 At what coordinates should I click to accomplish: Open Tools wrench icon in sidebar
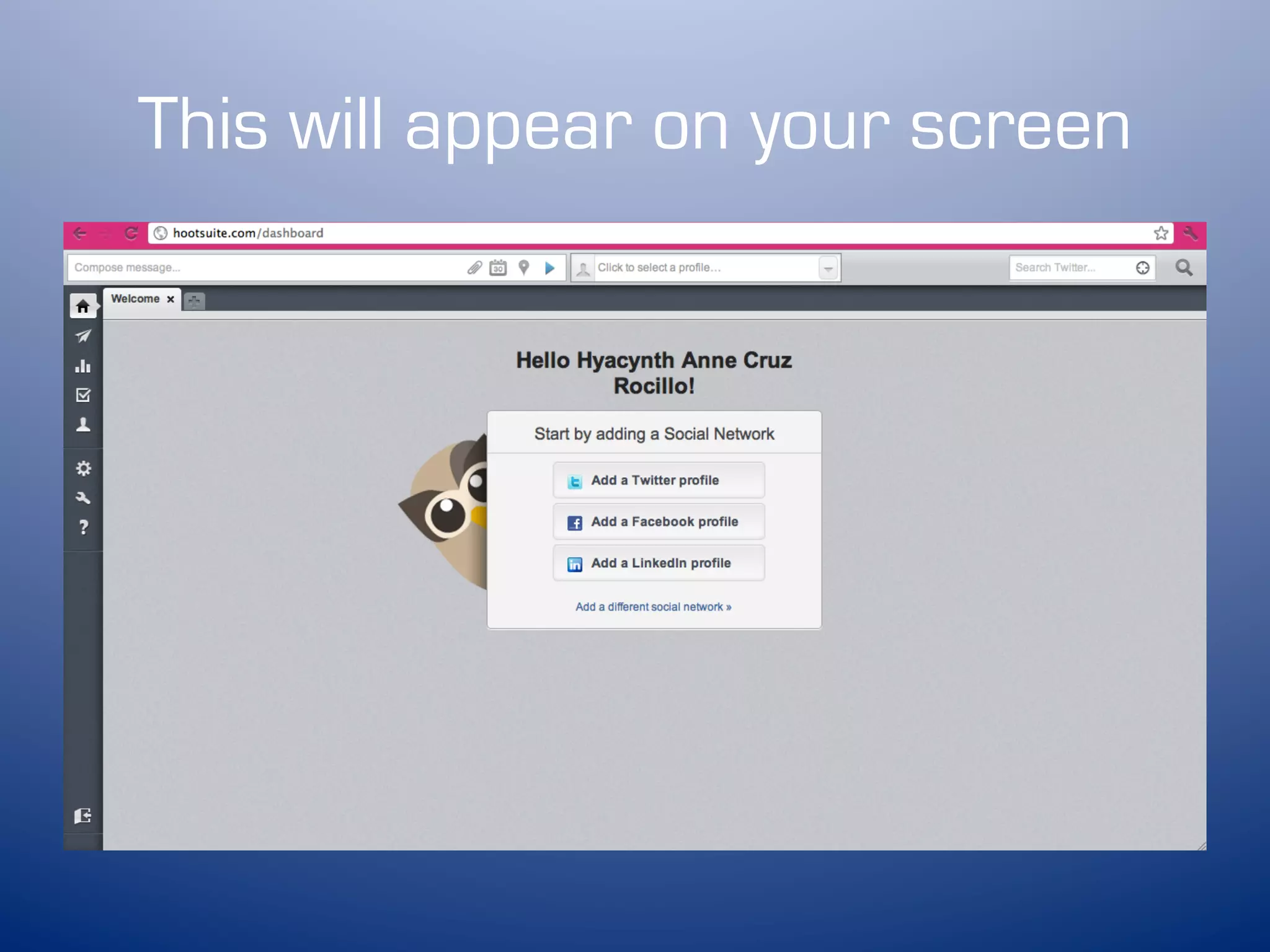coord(83,498)
